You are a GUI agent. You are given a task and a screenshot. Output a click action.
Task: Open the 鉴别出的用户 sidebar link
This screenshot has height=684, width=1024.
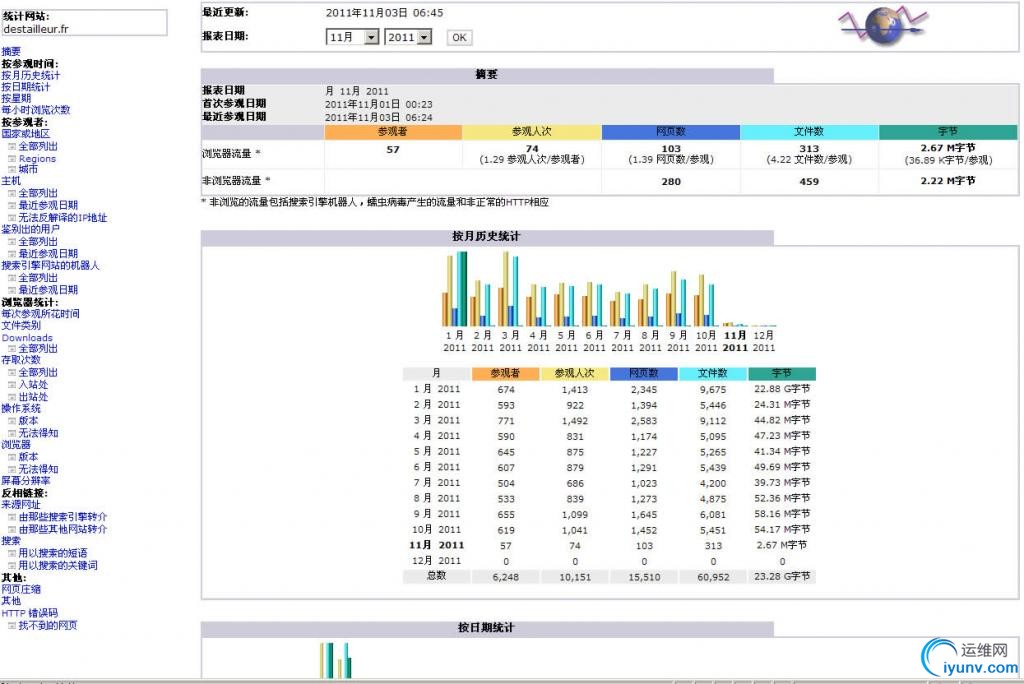31,229
